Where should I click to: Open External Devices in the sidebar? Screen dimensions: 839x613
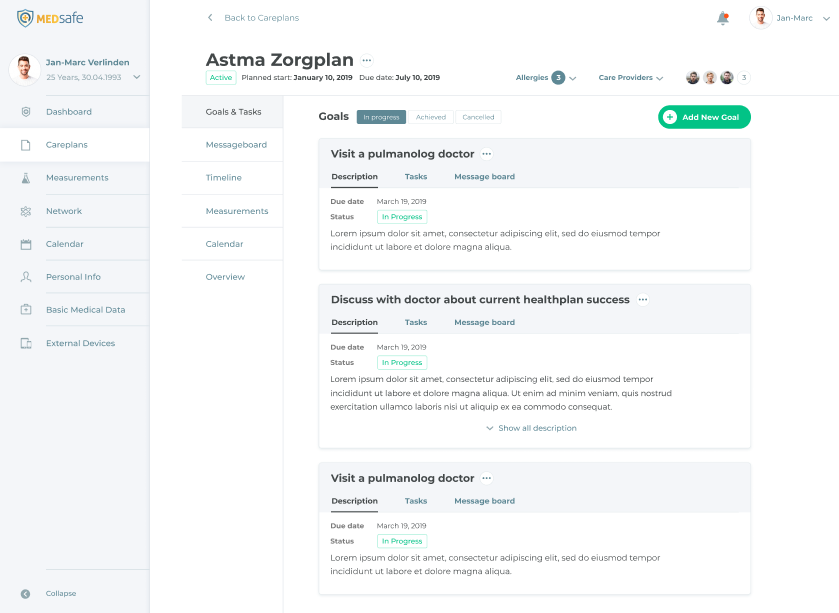pyautogui.click(x=26, y=343)
